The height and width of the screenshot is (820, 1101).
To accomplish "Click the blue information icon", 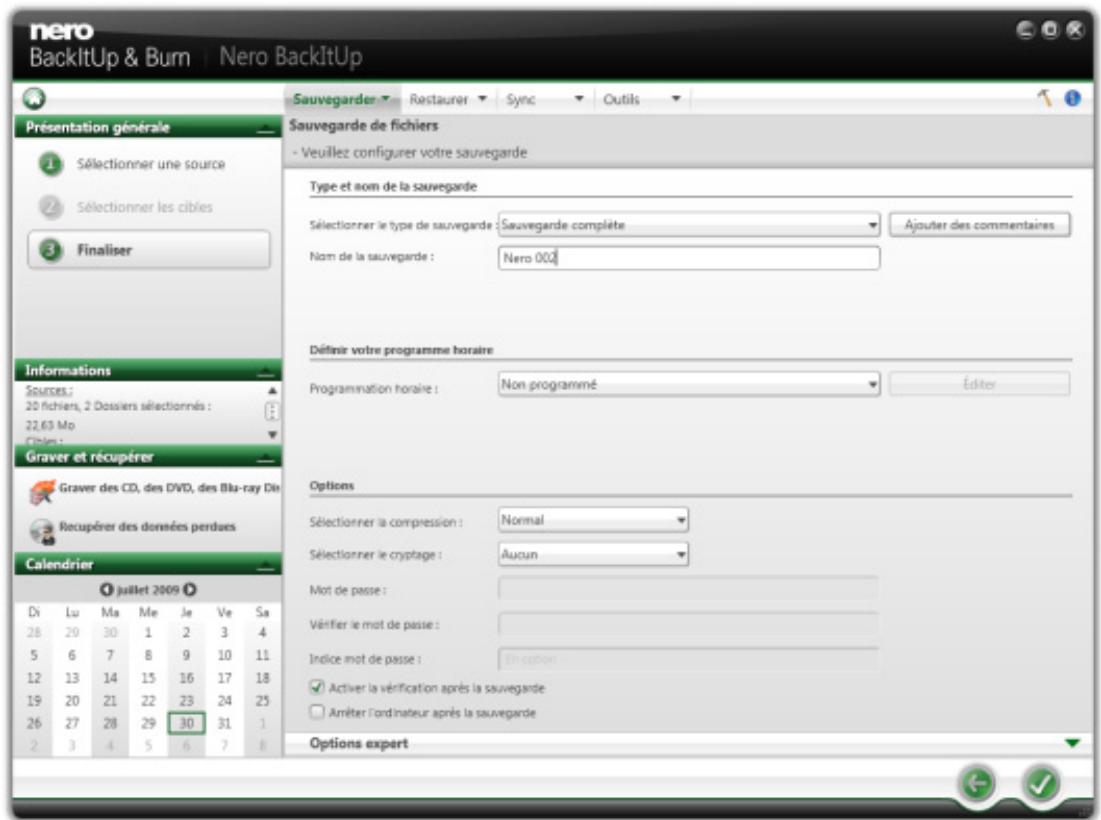I will pos(1072,98).
